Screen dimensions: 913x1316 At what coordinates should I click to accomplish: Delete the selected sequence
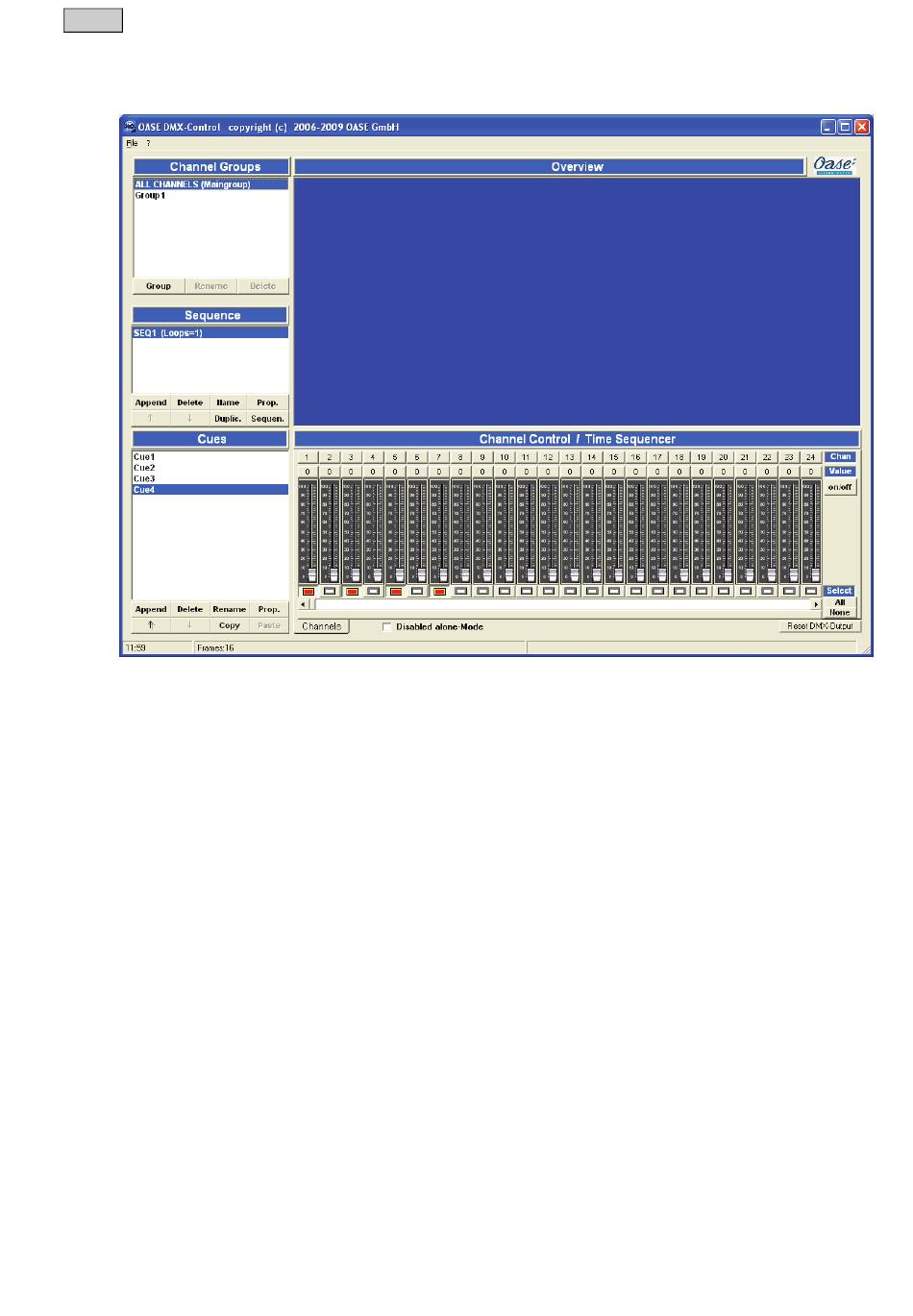[190, 402]
